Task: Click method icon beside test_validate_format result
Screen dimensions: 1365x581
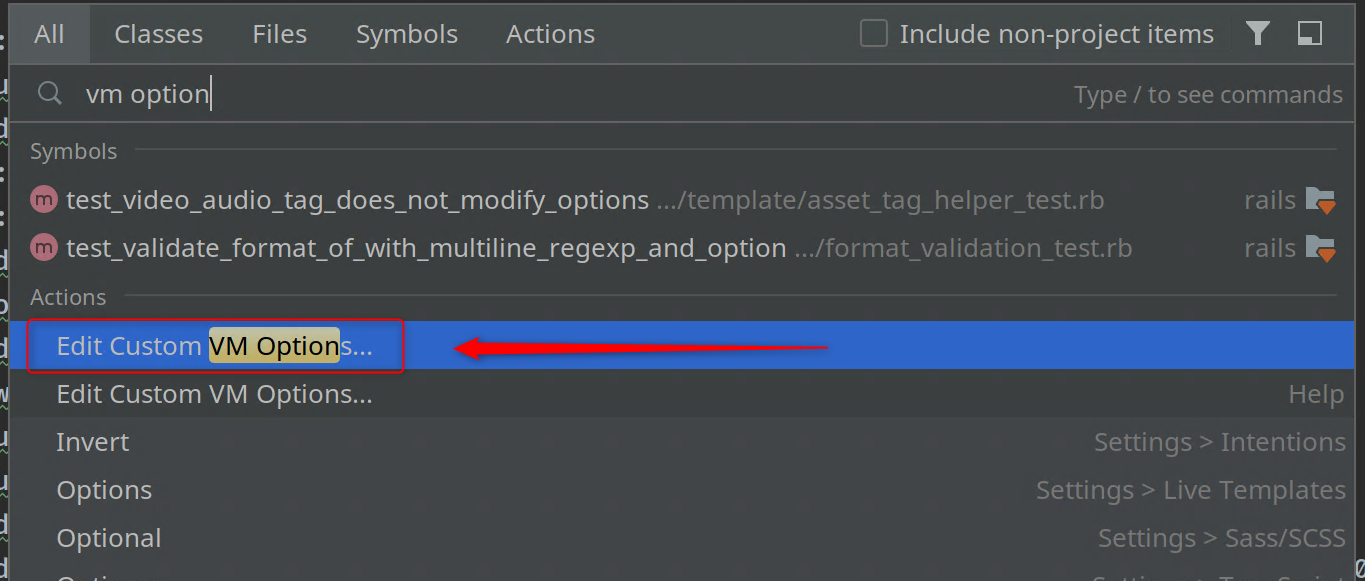Action: (x=43, y=247)
